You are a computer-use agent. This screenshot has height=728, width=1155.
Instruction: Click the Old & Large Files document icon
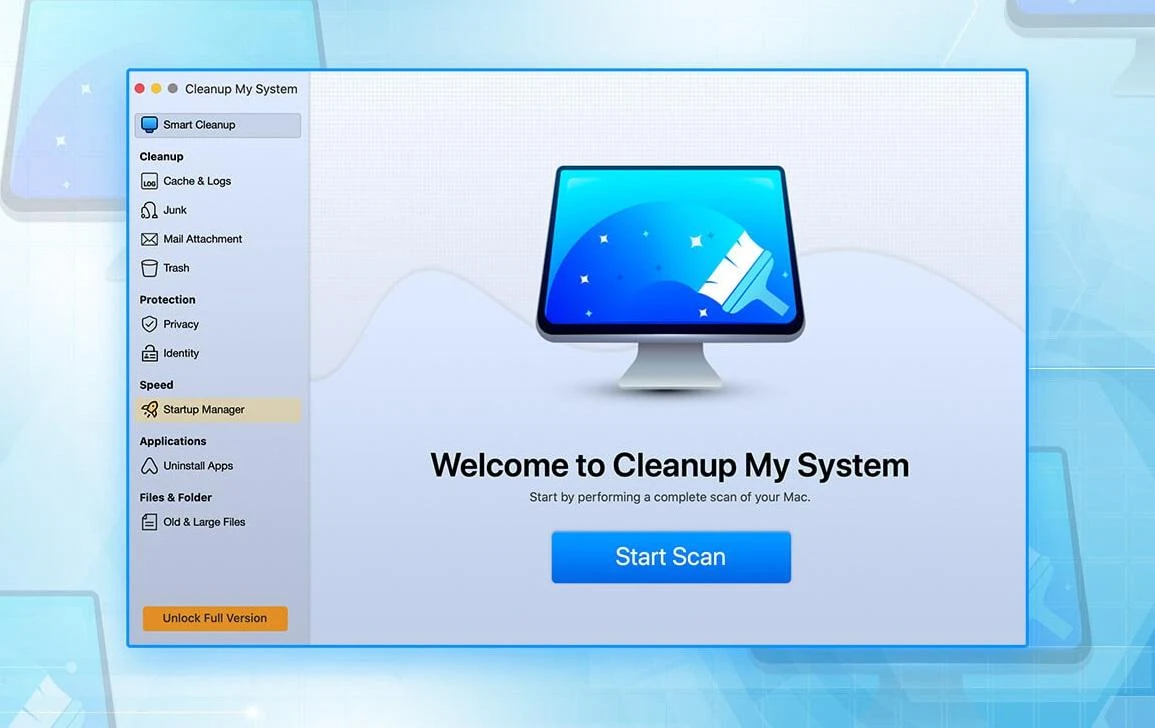[150, 522]
